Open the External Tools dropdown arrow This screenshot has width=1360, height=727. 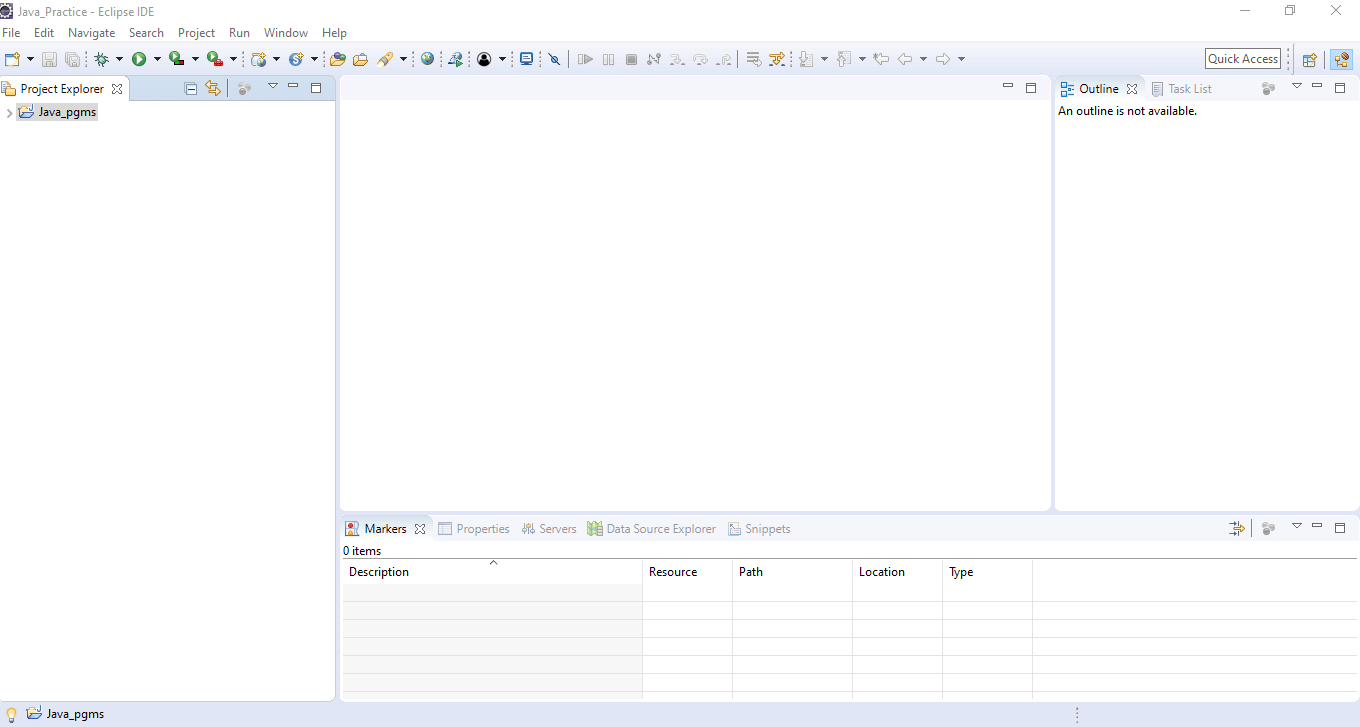coord(233,60)
